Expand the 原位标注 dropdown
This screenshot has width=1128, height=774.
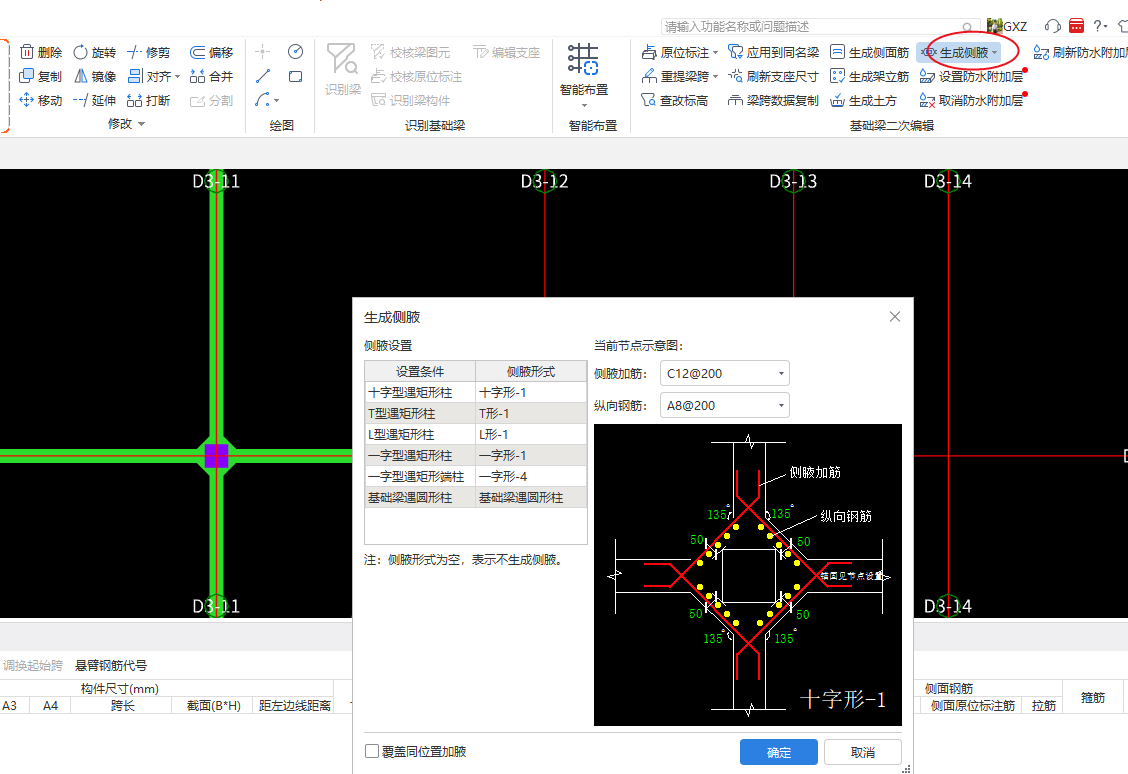[716, 53]
